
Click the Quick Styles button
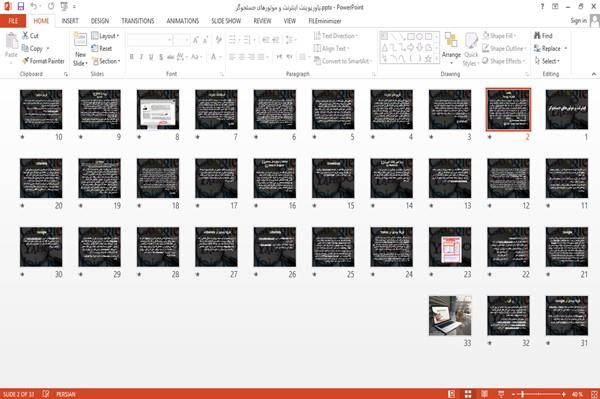pos(471,50)
